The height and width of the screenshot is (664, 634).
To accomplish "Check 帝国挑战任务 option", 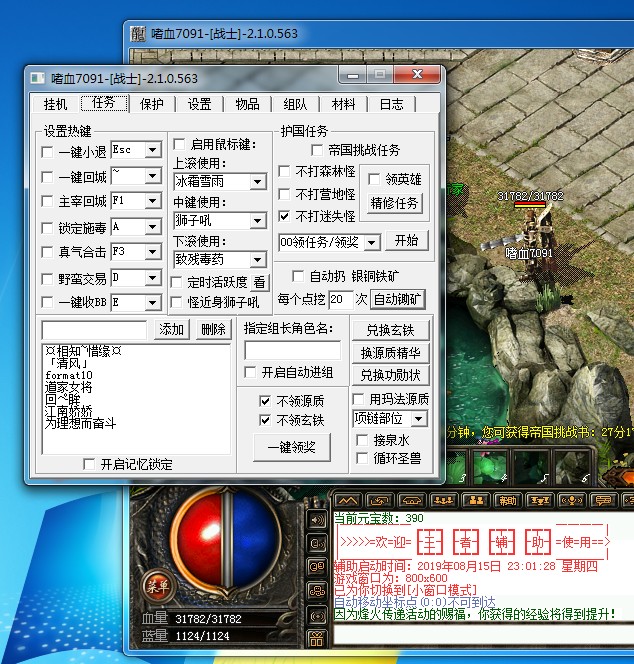I will click(x=316, y=149).
